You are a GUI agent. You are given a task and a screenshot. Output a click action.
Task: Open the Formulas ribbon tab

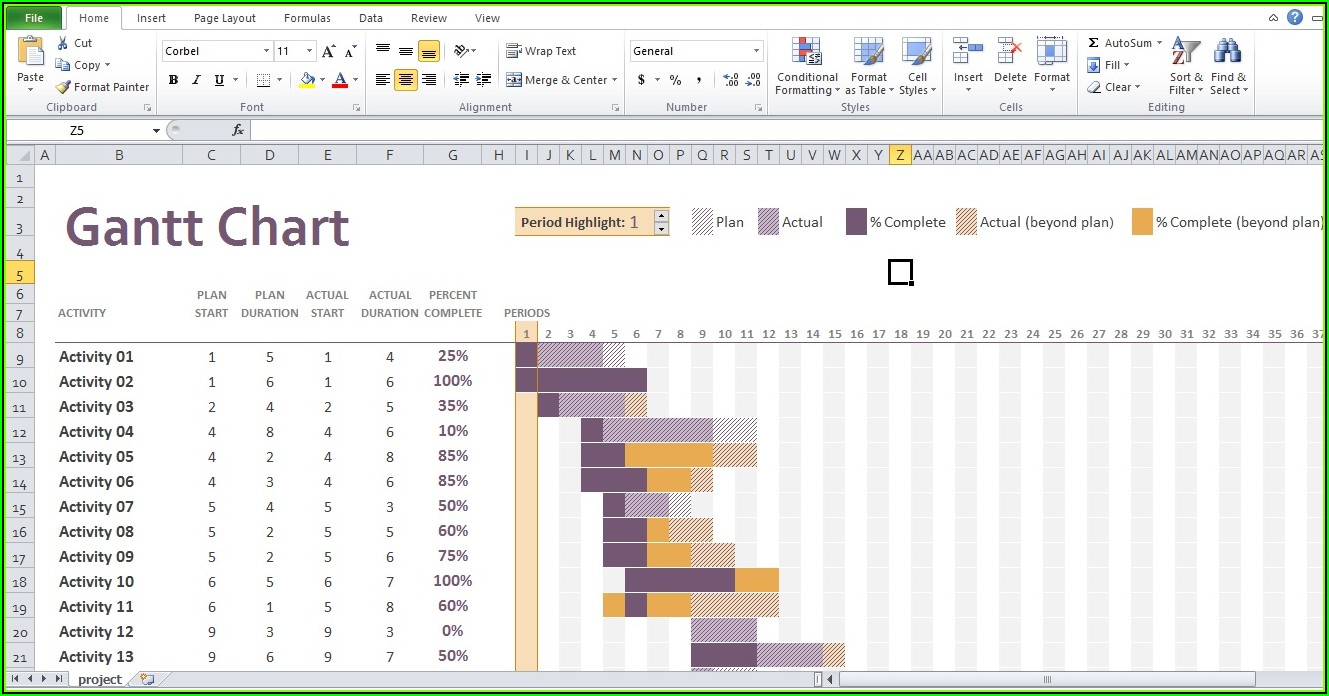306,18
